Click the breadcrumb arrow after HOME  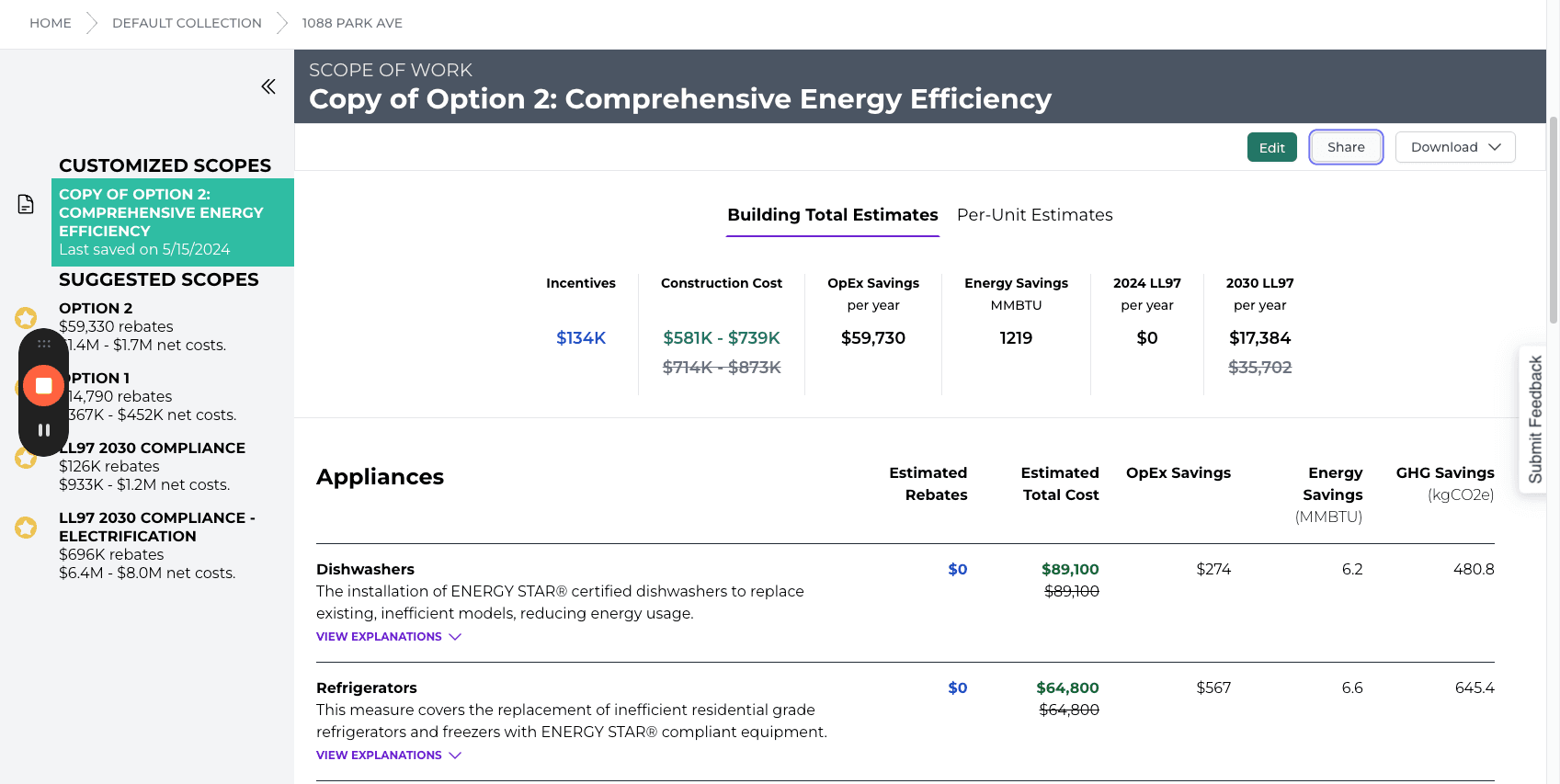(92, 23)
